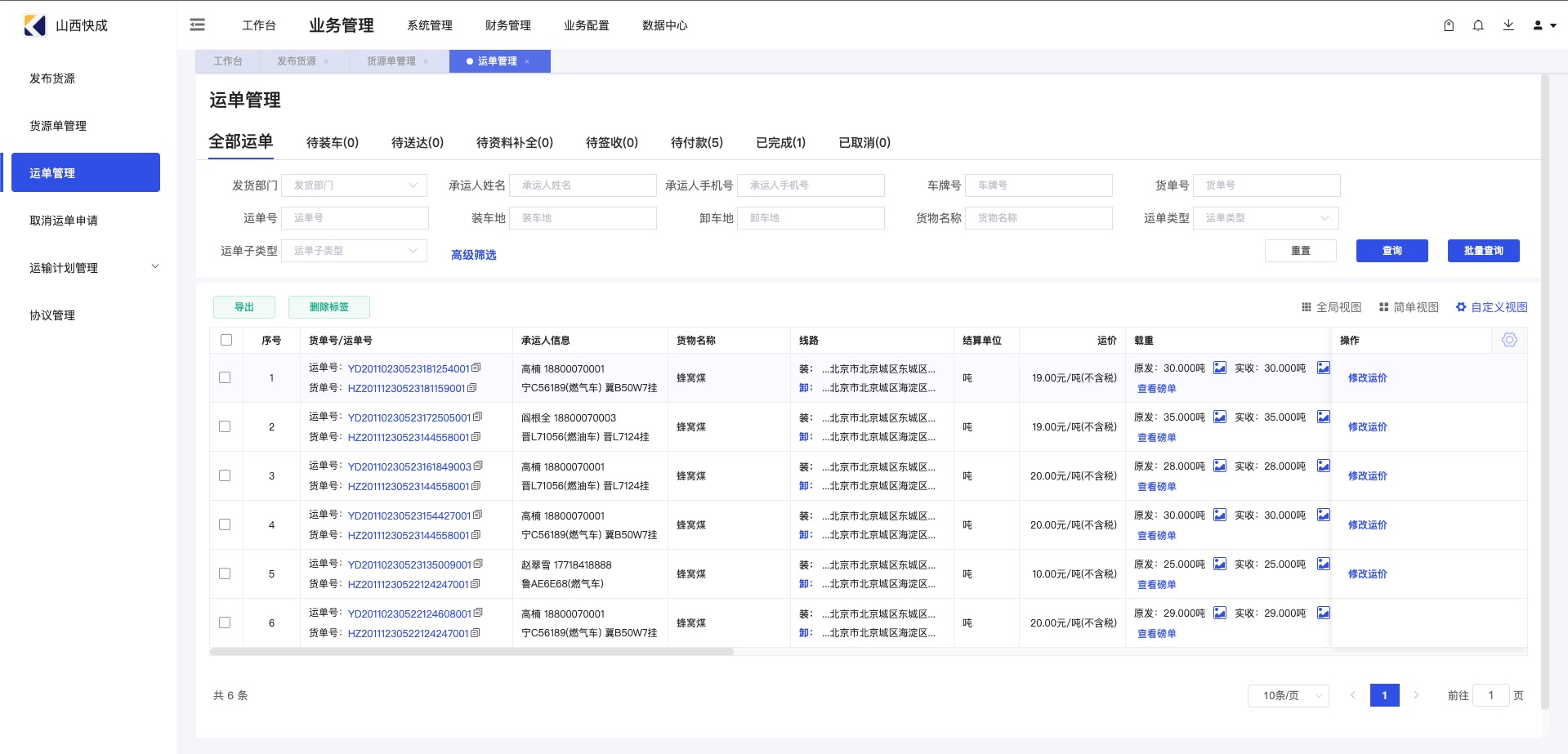Switch to 已完成(1) tab
1568x754 pixels.
[780, 142]
